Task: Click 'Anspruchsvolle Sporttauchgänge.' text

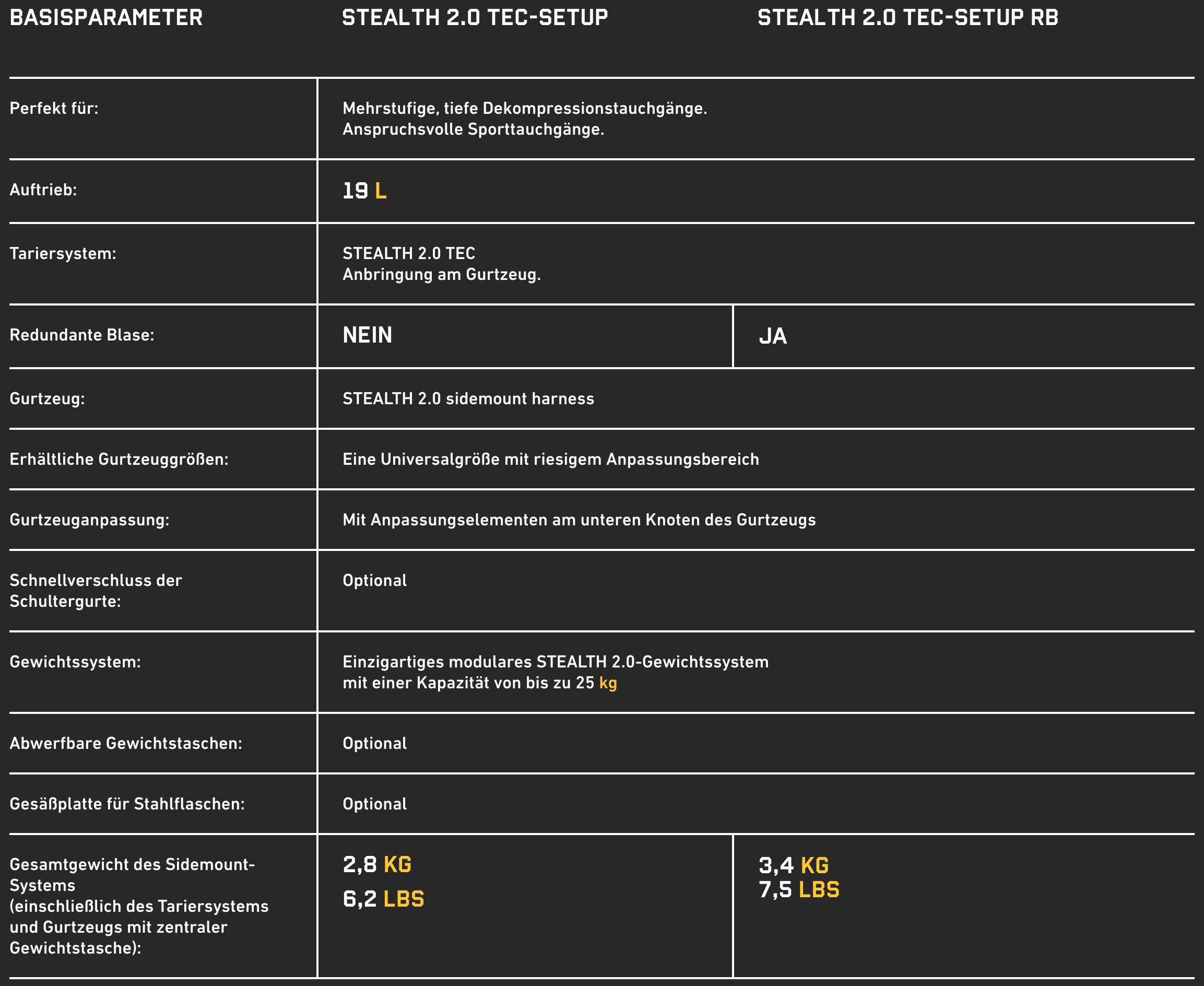Action: [473, 130]
